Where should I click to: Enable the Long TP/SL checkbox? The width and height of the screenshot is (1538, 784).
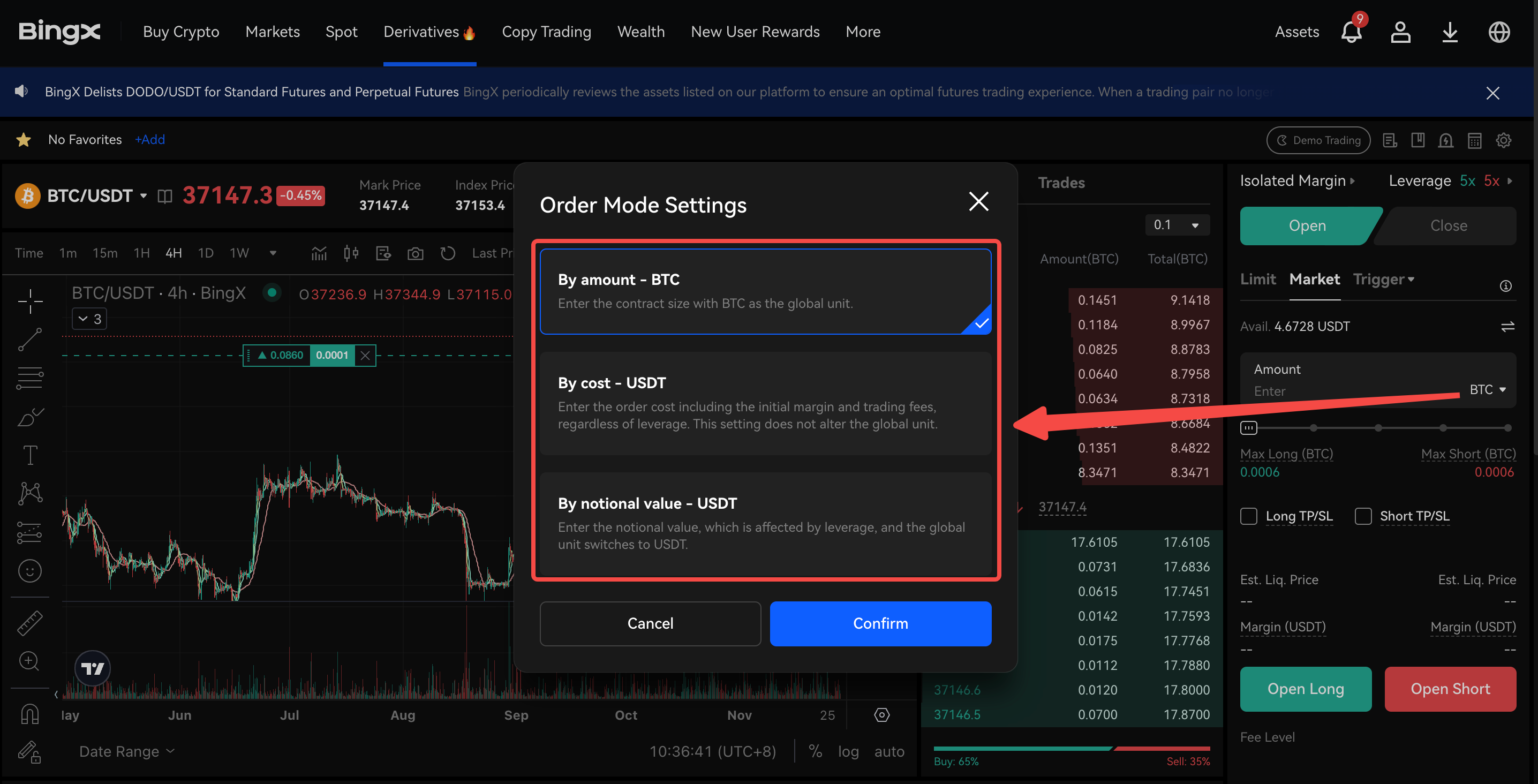pyautogui.click(x=1248, y=516)
